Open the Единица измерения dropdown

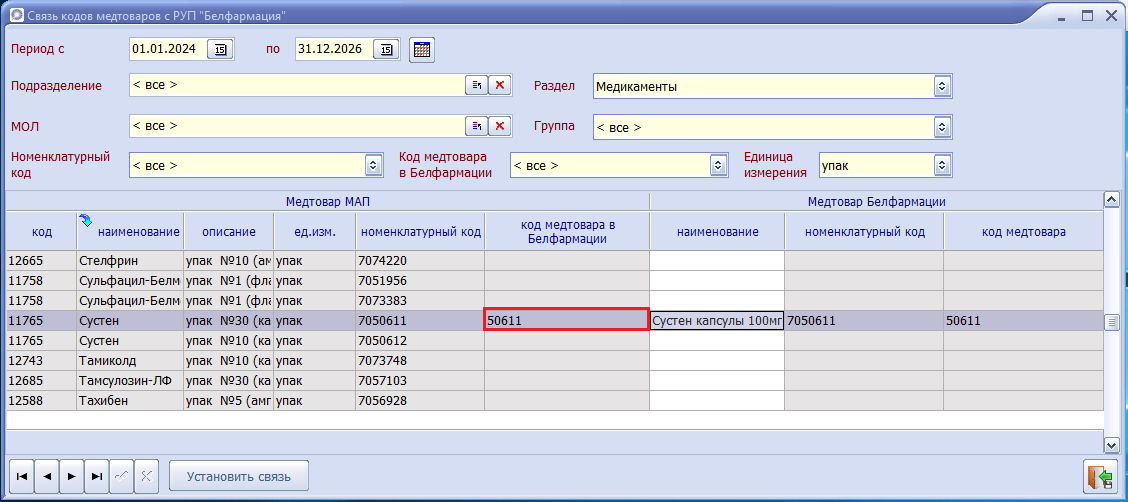941,165
